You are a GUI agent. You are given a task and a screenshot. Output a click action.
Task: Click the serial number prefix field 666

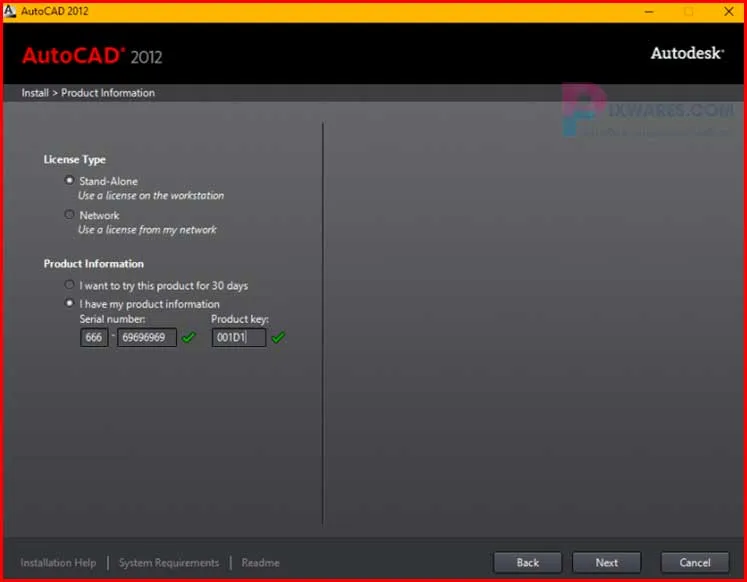[94, 337]
